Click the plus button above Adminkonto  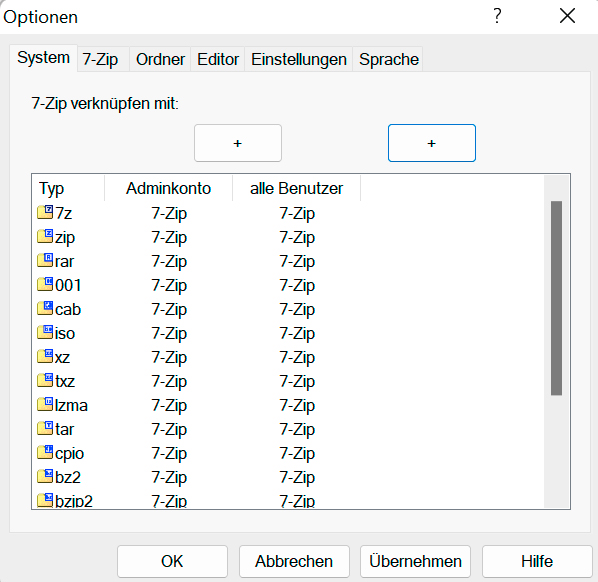click(x=238, y=143)
